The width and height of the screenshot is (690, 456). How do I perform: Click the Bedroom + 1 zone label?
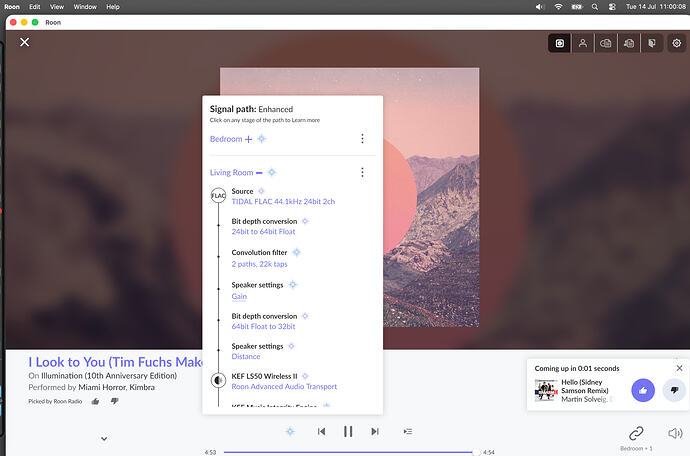636,449
